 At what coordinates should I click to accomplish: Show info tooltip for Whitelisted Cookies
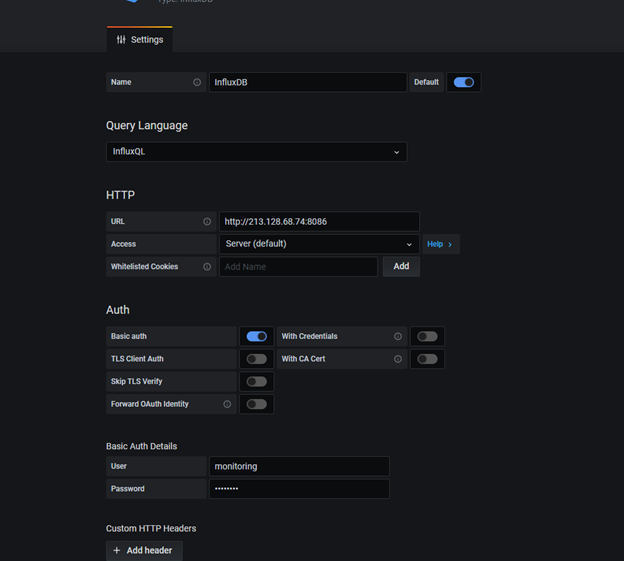point(207,267)
